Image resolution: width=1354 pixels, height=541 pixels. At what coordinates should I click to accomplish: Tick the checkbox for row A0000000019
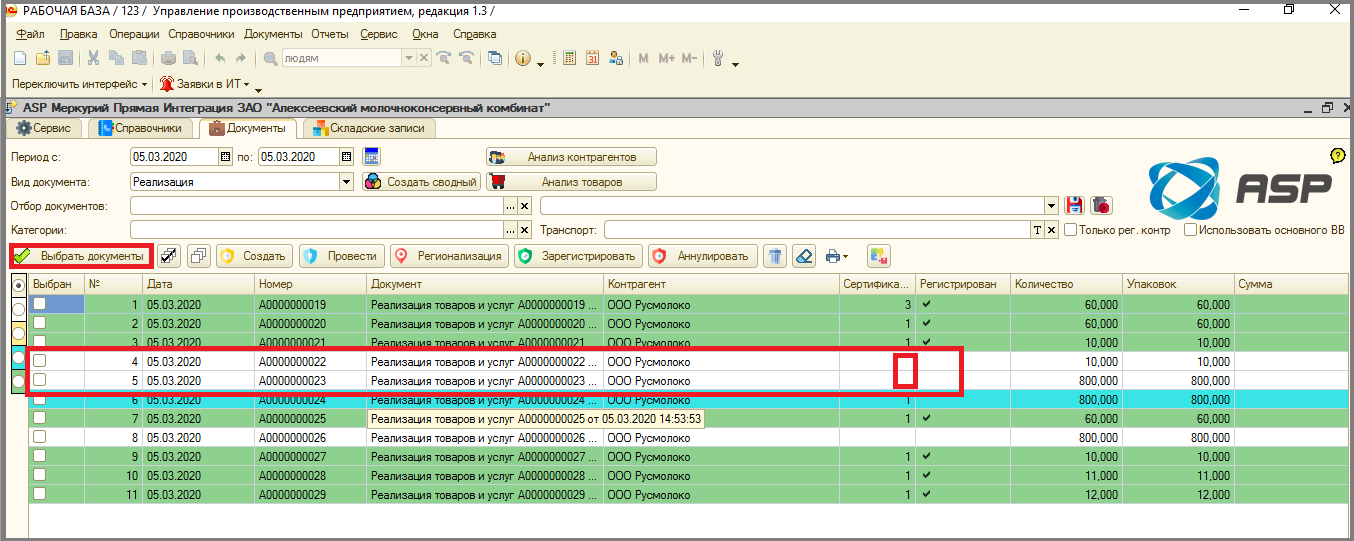point(40,304)
